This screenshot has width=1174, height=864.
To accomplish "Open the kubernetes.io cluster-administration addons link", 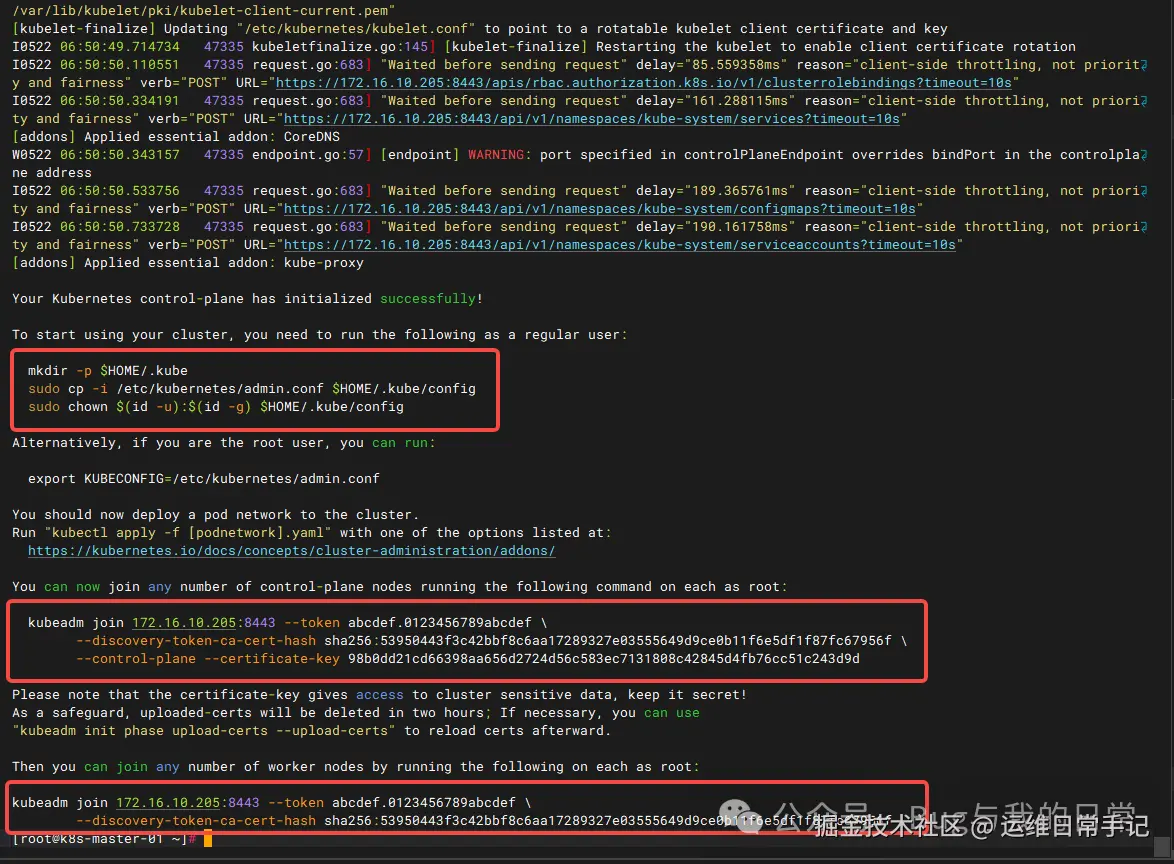I will [x=291, y=551].
